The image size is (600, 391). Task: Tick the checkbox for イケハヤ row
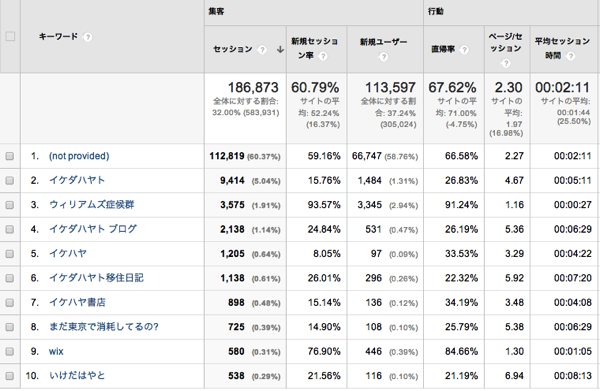pyautogui.click(x=10, y=254)
